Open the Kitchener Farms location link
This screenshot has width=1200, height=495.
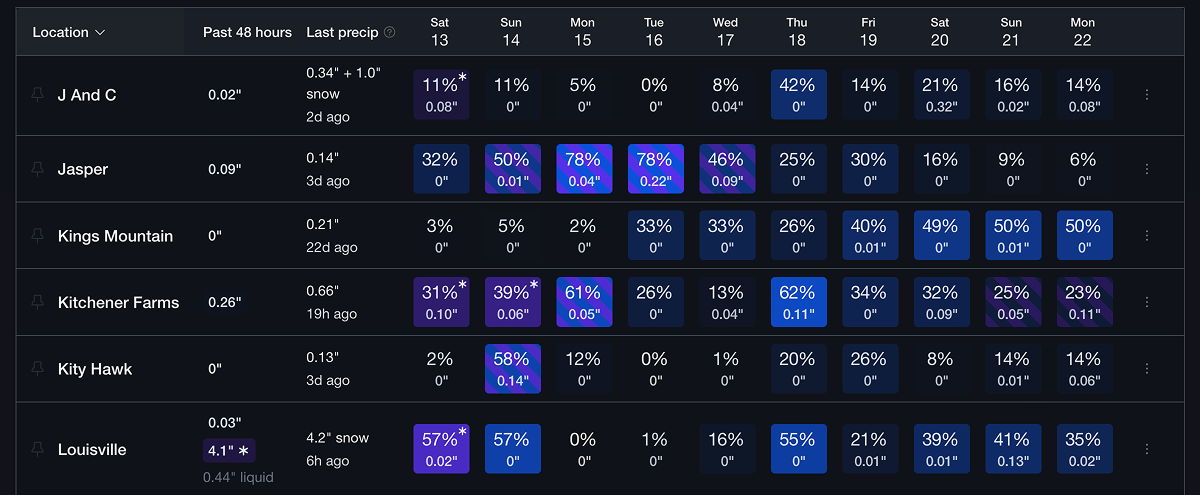(x=118, y=302)
